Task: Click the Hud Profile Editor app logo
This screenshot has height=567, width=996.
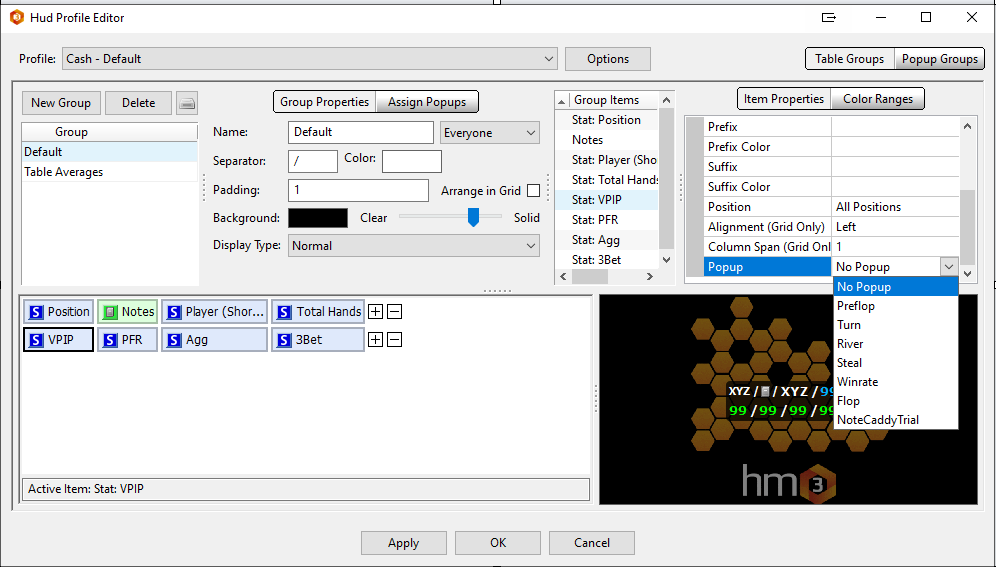Action: click(17, 18)
